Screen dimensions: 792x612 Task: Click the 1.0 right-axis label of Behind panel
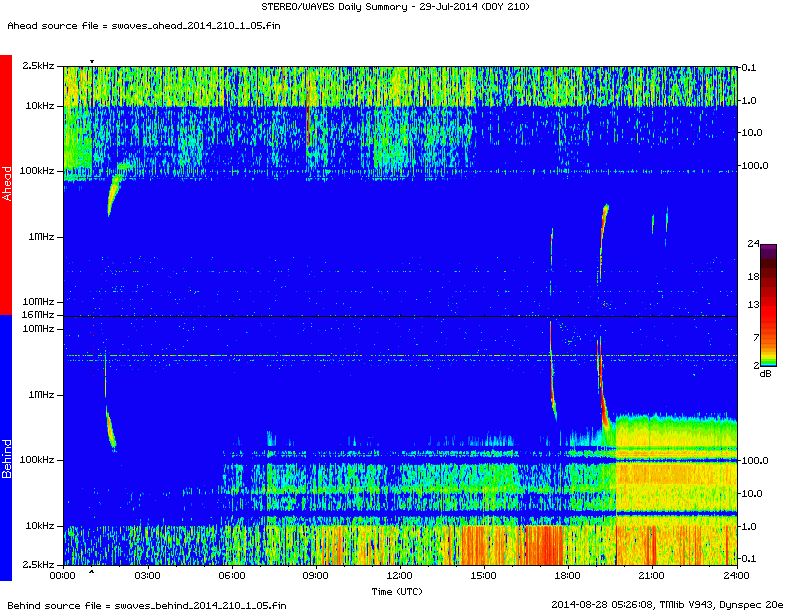(749, 526)
